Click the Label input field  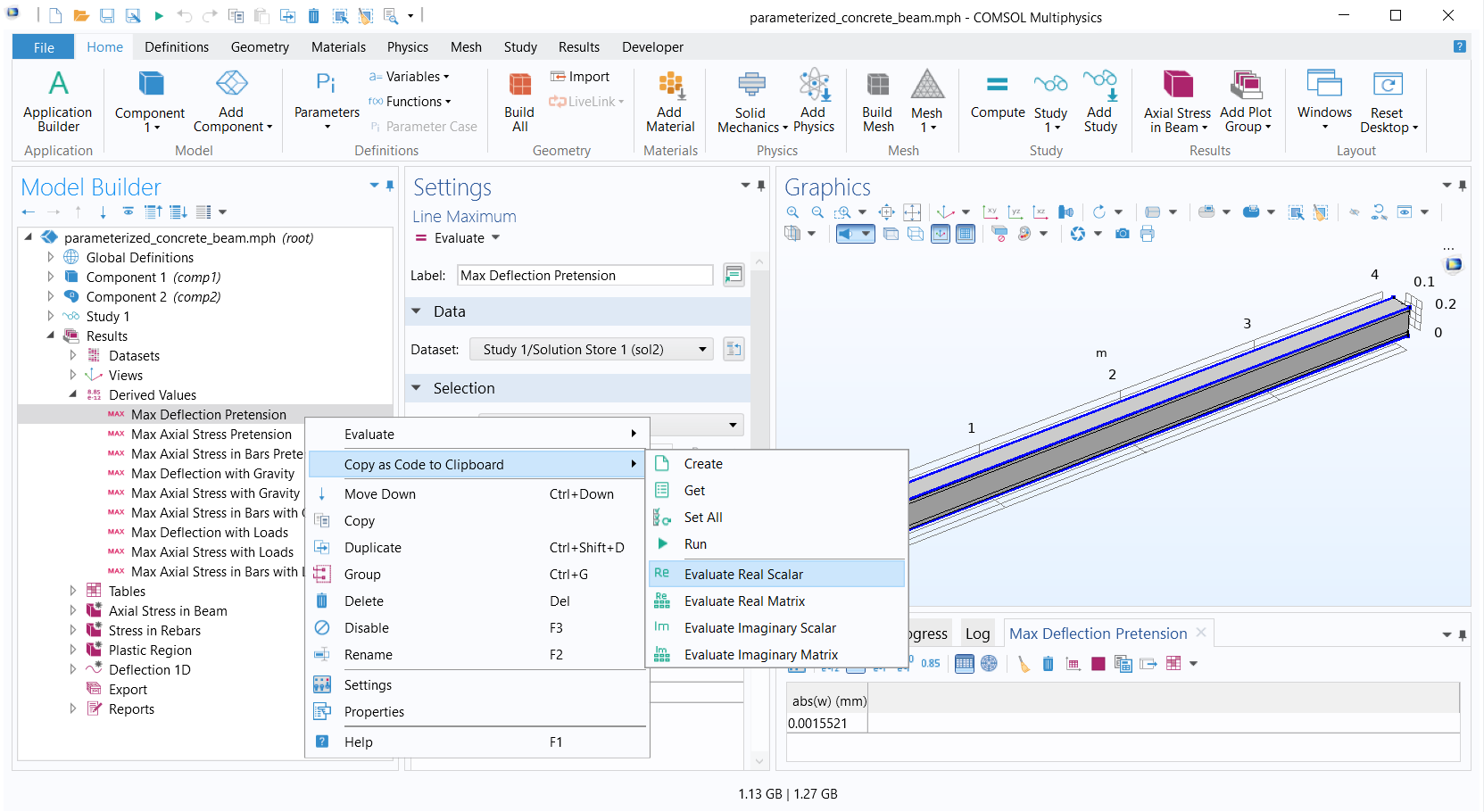click(584, 275)
